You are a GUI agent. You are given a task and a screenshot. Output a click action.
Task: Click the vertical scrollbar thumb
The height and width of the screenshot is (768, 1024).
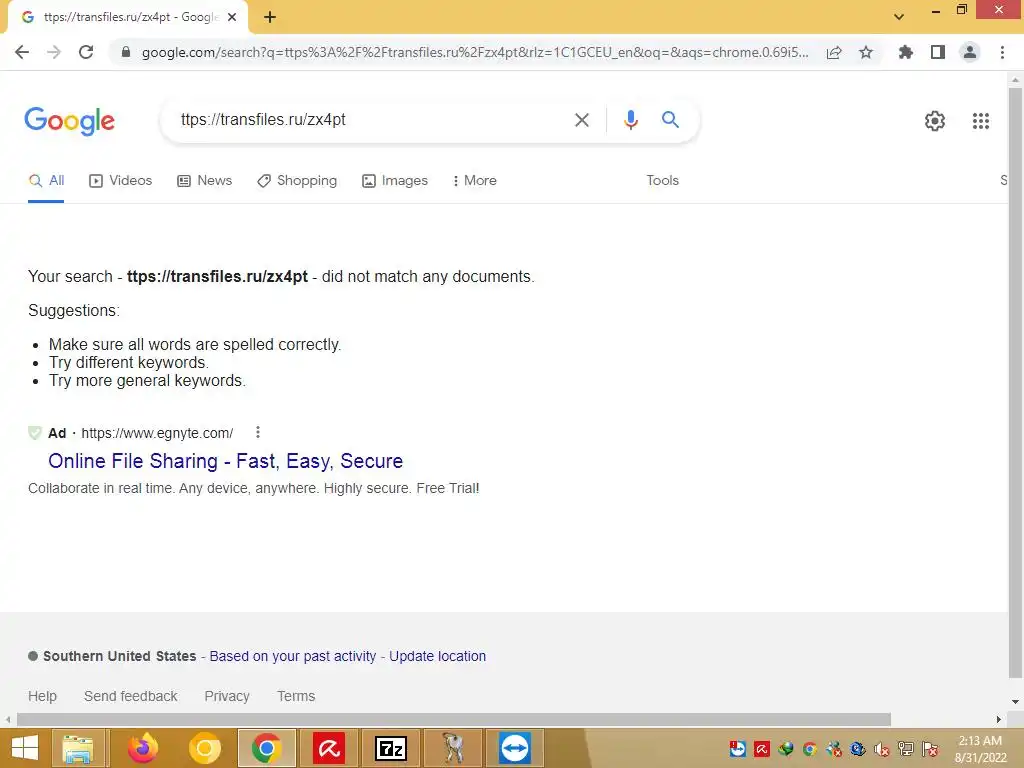[x=1015, y=382]
